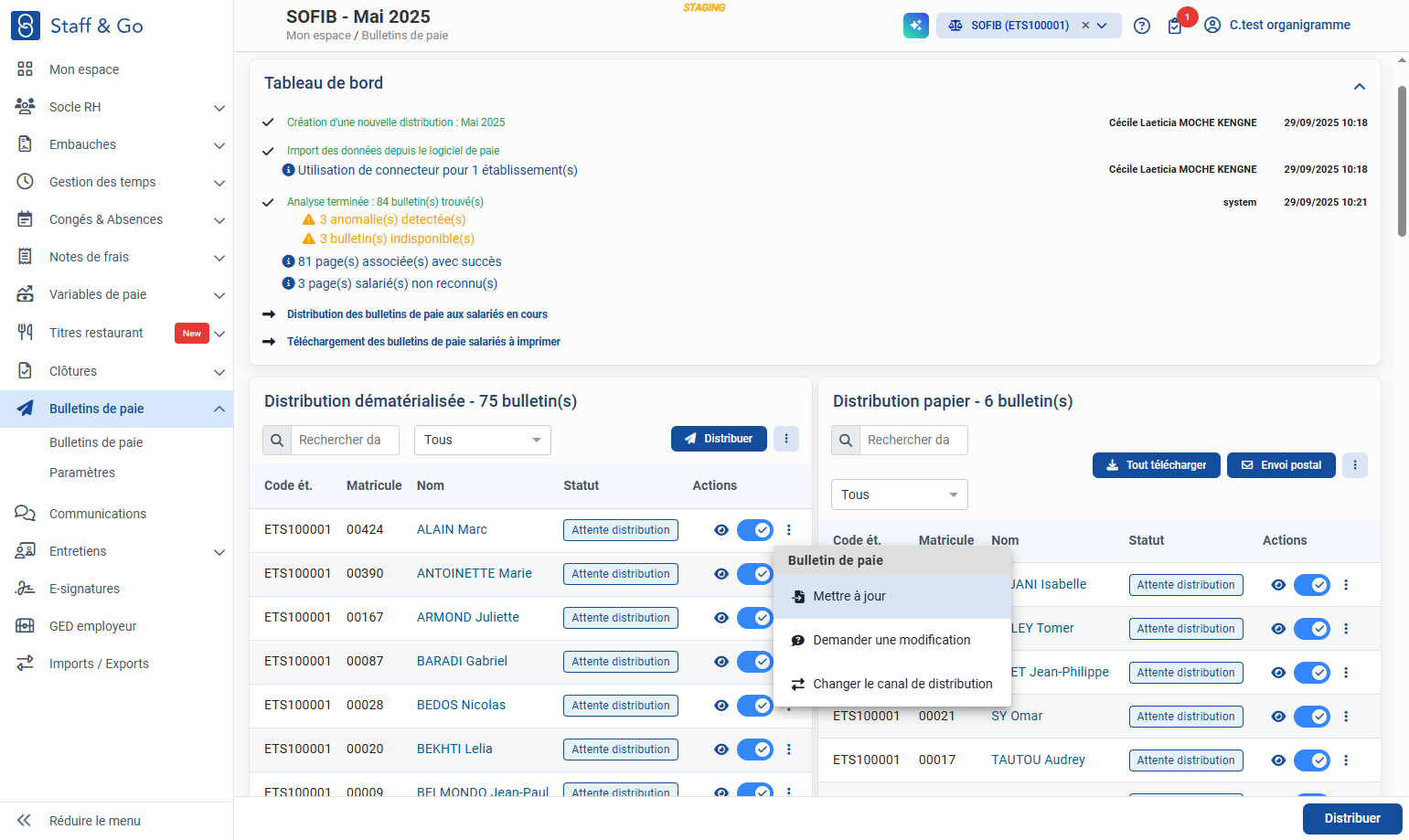This screenshot has width=1409, height=840.
Task: Open the help question mark icon
Action: coord(1141,26)
